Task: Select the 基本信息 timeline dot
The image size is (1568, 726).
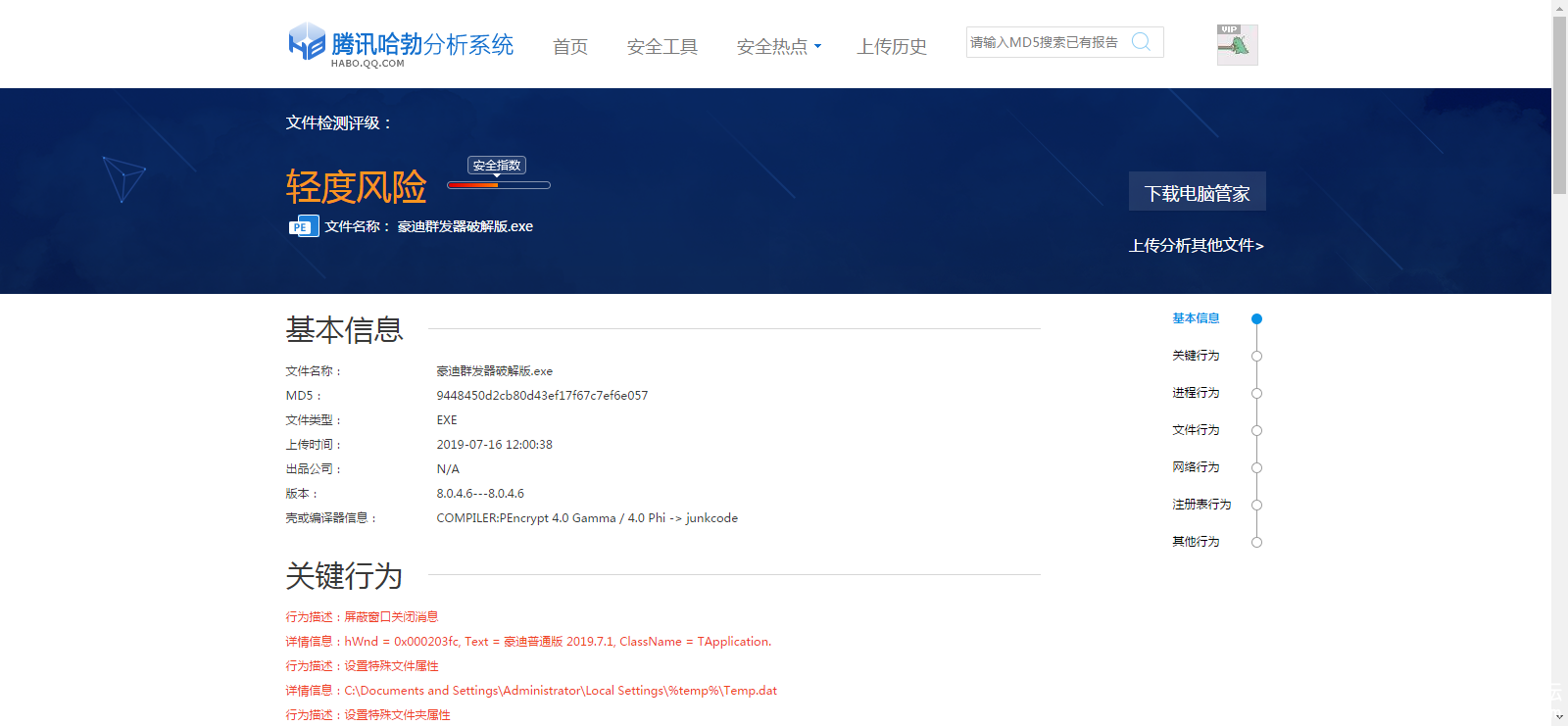Action: pos(1256,319)
